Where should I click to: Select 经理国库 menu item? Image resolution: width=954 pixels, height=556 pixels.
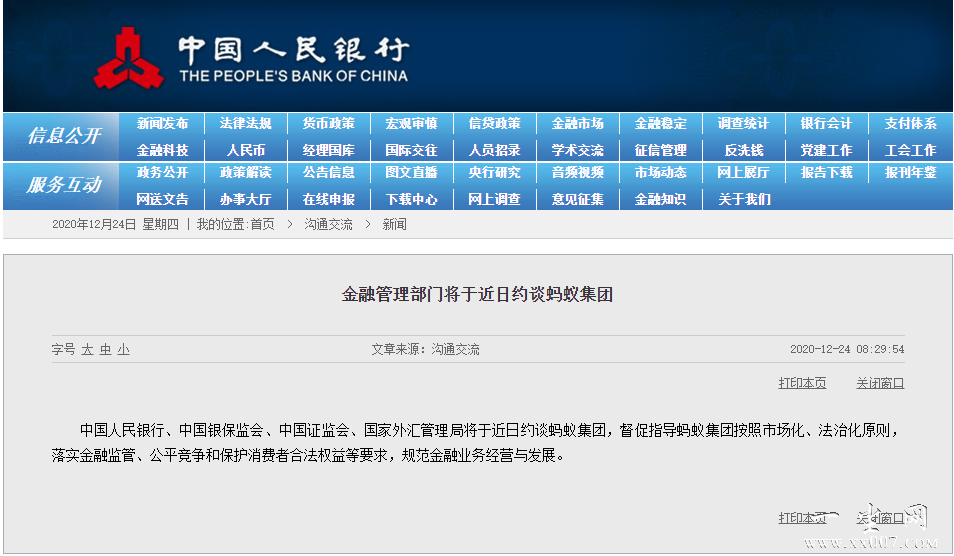click(x=329, y=150)
